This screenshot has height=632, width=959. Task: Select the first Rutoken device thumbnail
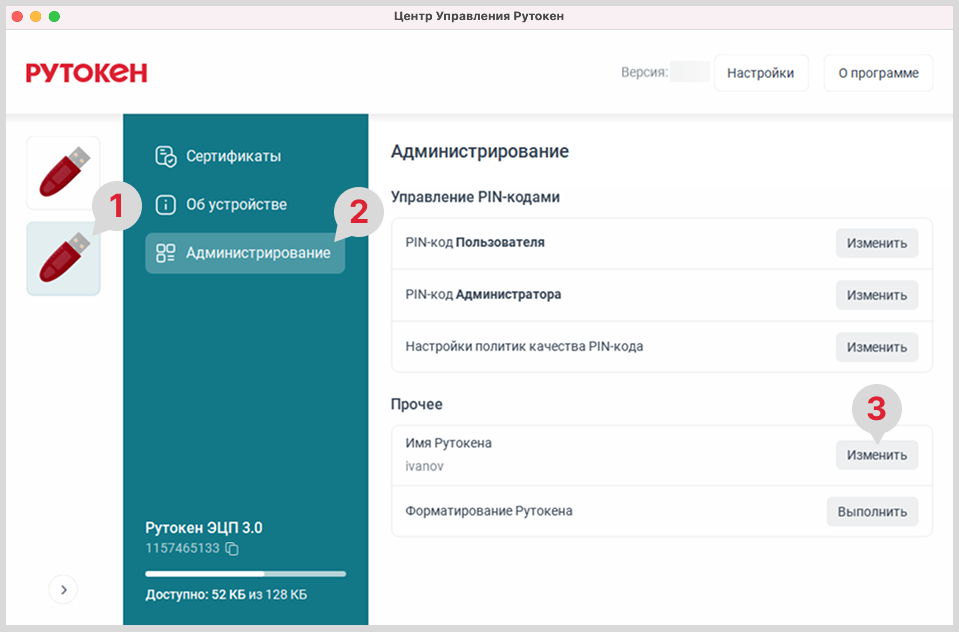[x=63, y=172]
